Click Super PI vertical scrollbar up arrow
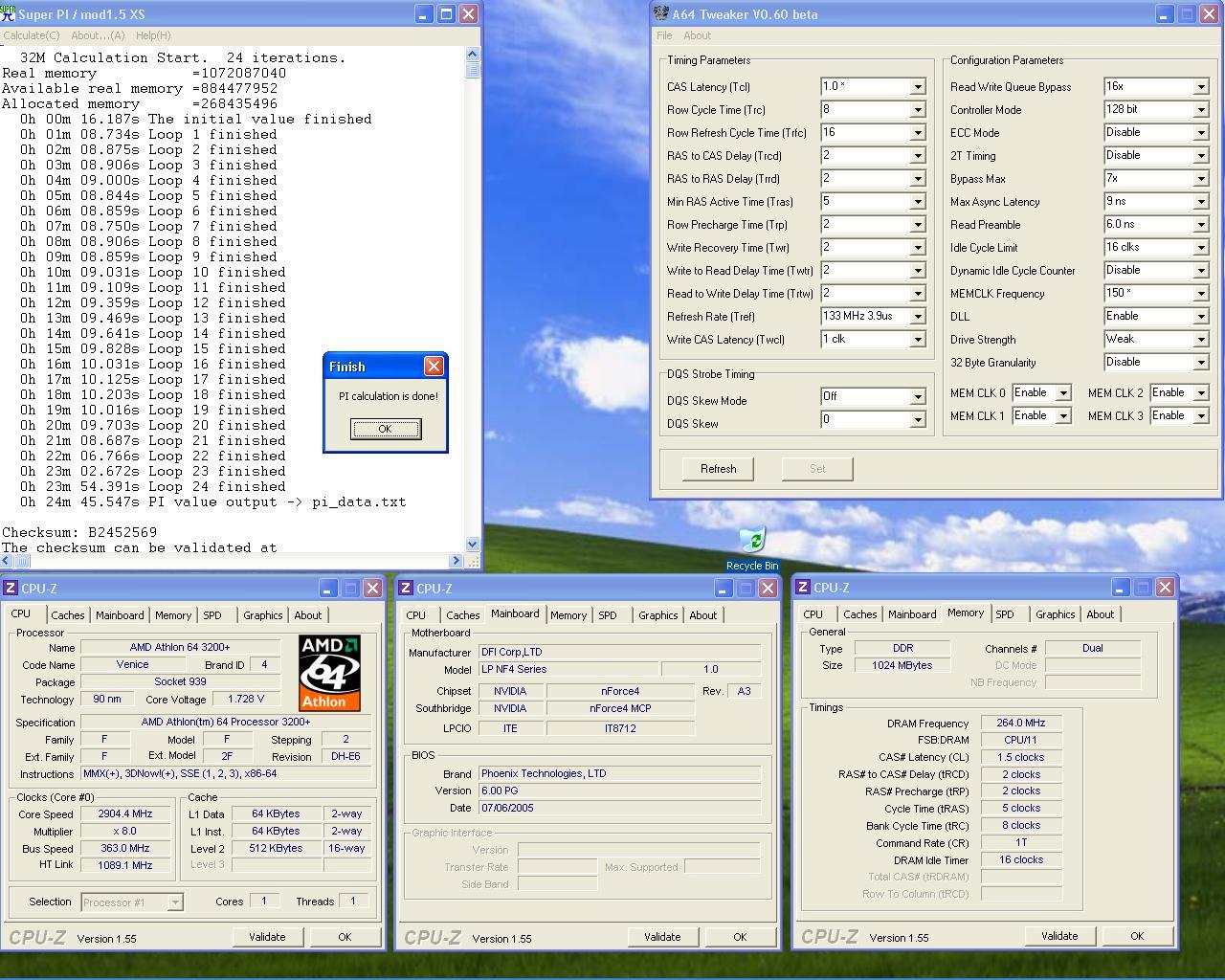This screenshot has height=980, width=1225. tap(472, 55)
